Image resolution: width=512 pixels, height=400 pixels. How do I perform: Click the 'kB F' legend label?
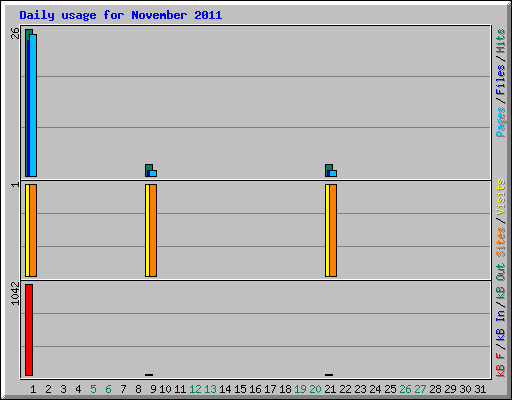[x=500, y=365]
